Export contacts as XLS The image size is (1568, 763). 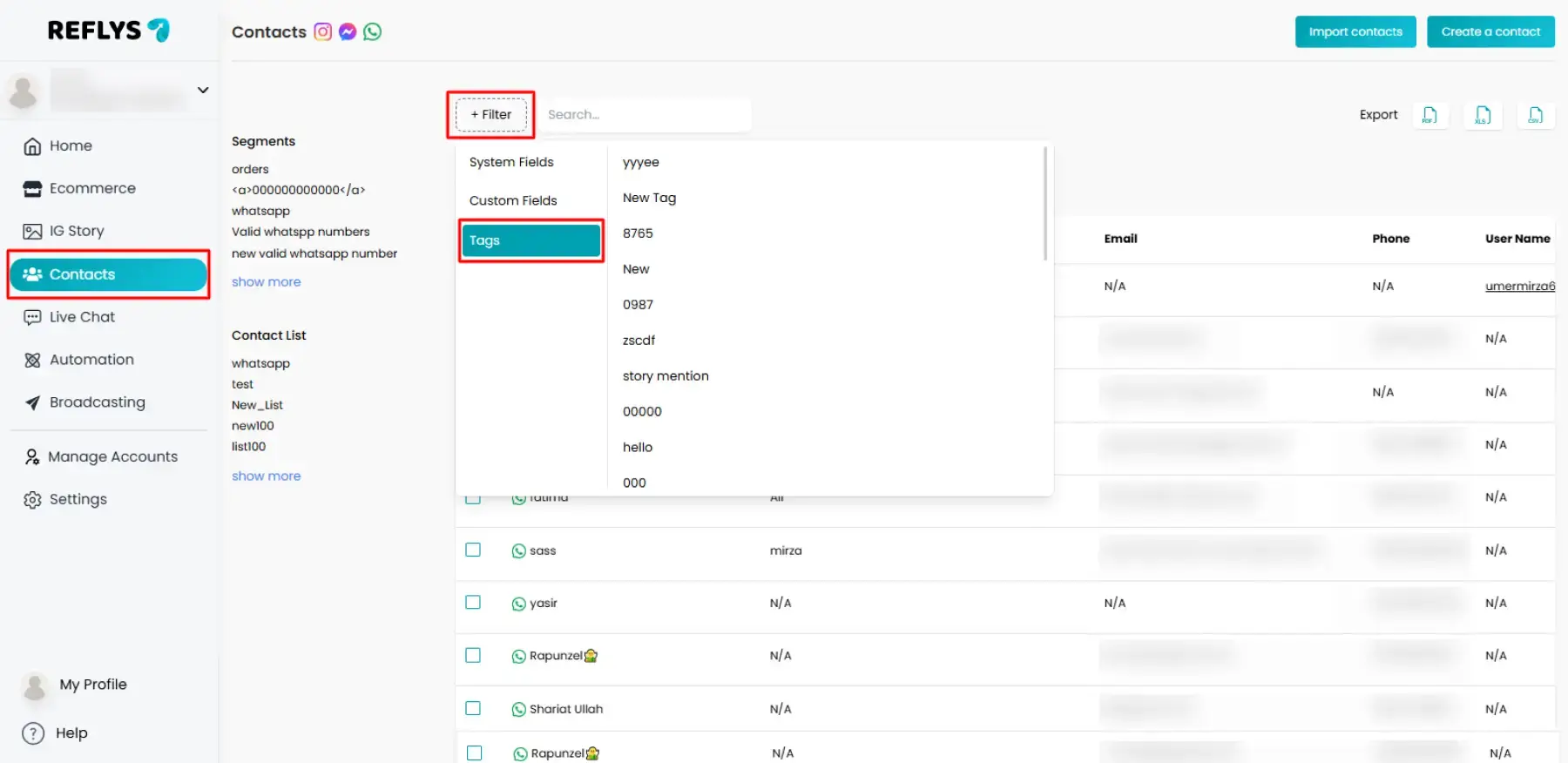pyautogui.click(x=1483, y=115)
